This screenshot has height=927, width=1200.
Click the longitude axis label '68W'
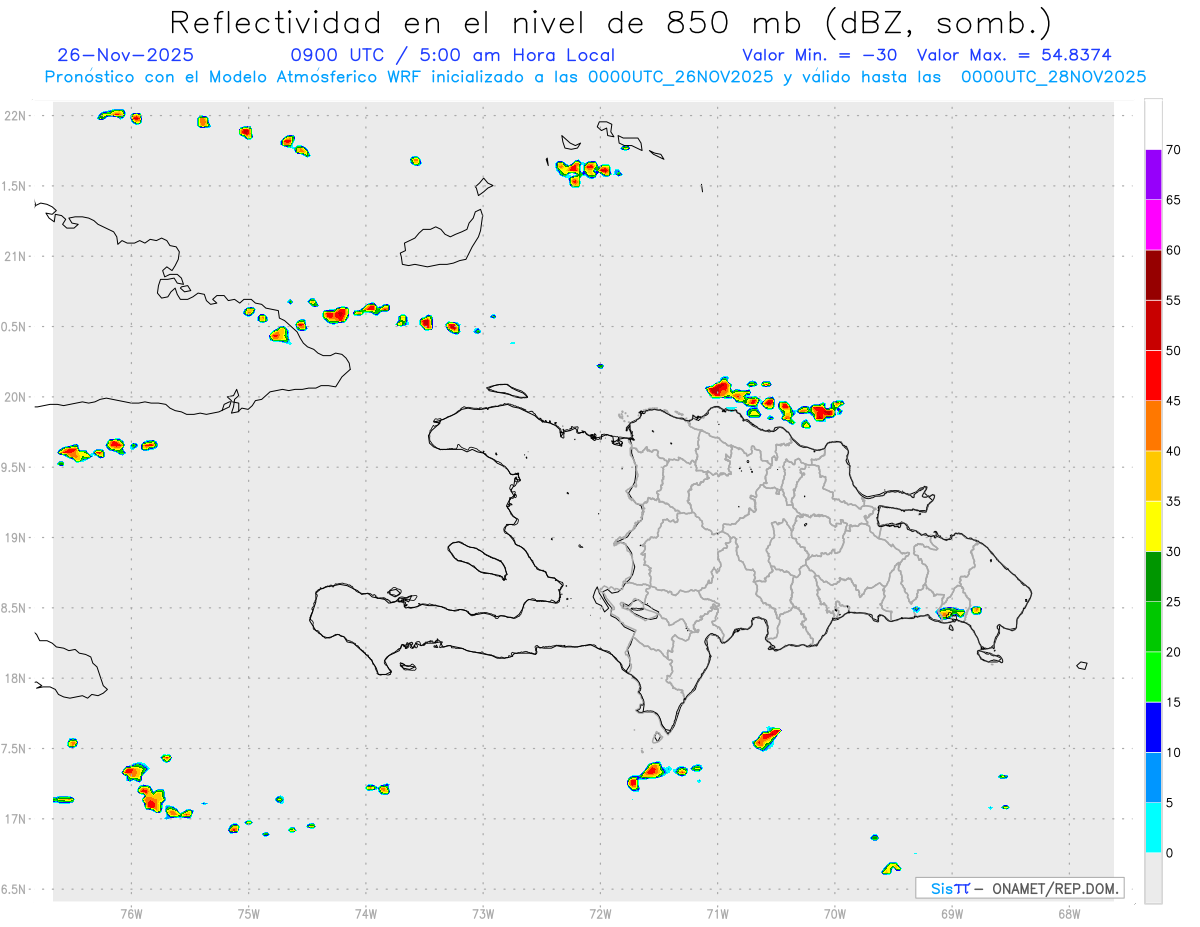click(x=1069, y=914)
